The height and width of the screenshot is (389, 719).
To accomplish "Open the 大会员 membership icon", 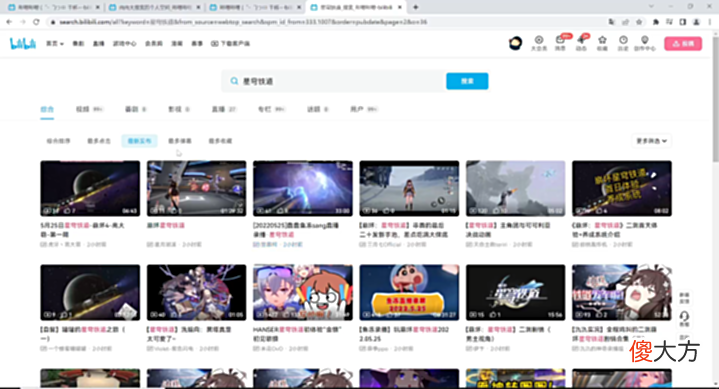I will click(x=539, y=43).
